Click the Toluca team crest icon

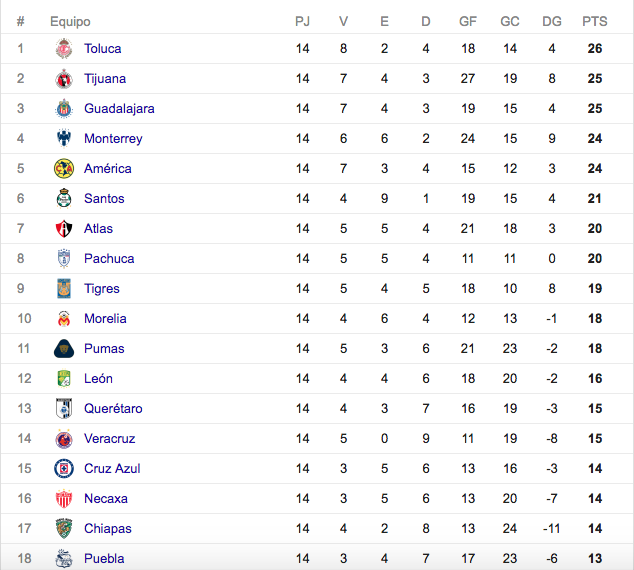coord(64,49)
